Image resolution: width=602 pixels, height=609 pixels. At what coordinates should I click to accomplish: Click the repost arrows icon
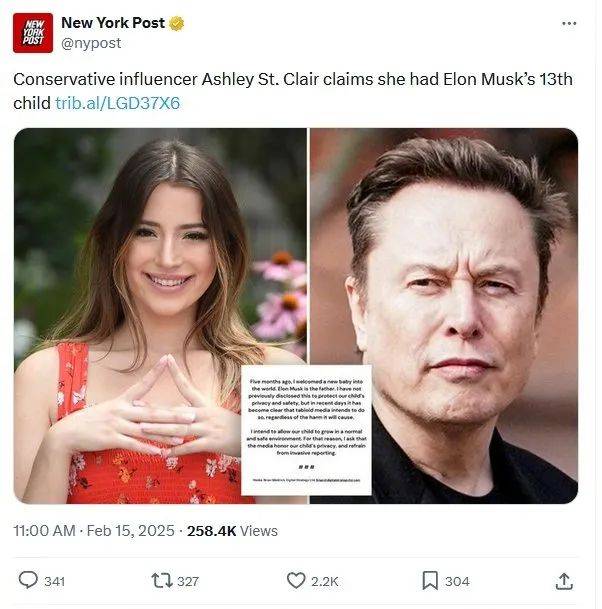[160, 580]
